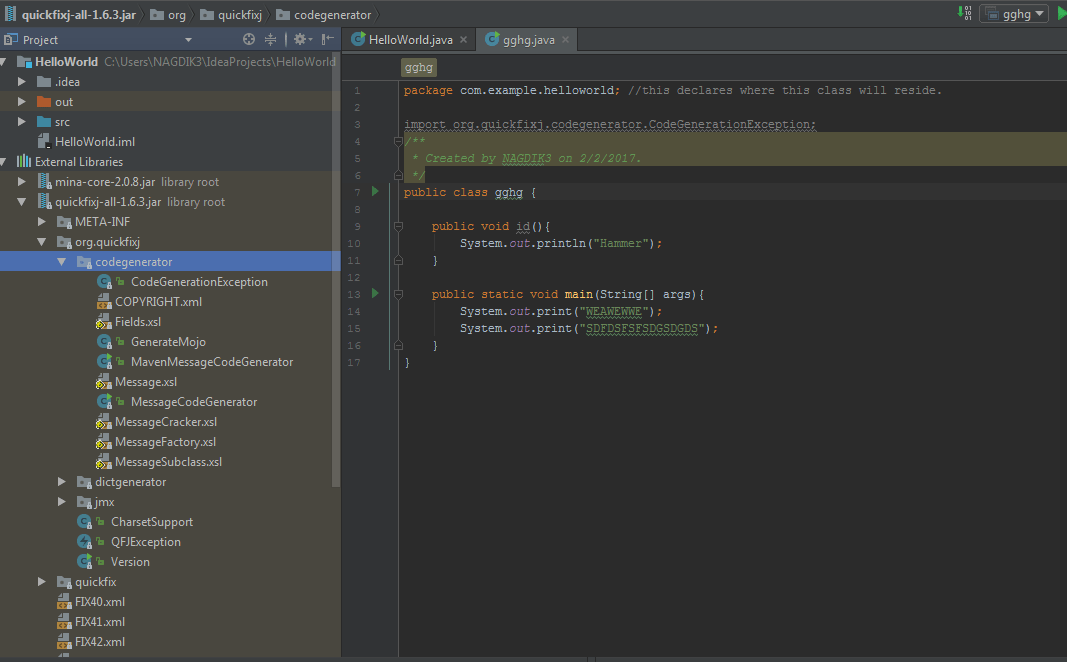Expand the out folder
Viewport: 1067px width, 662px height.
(x=22, y=101)
